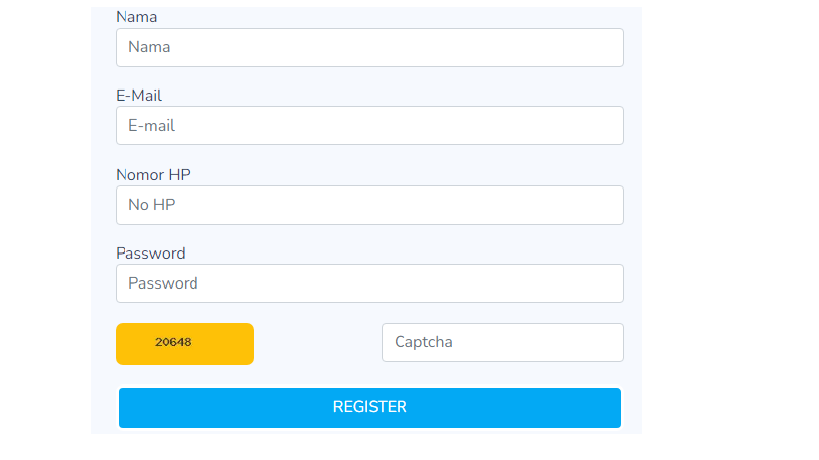Click the 20648 captcha number
This screenshot has height=460, width=819.
[x=173, y=342]
